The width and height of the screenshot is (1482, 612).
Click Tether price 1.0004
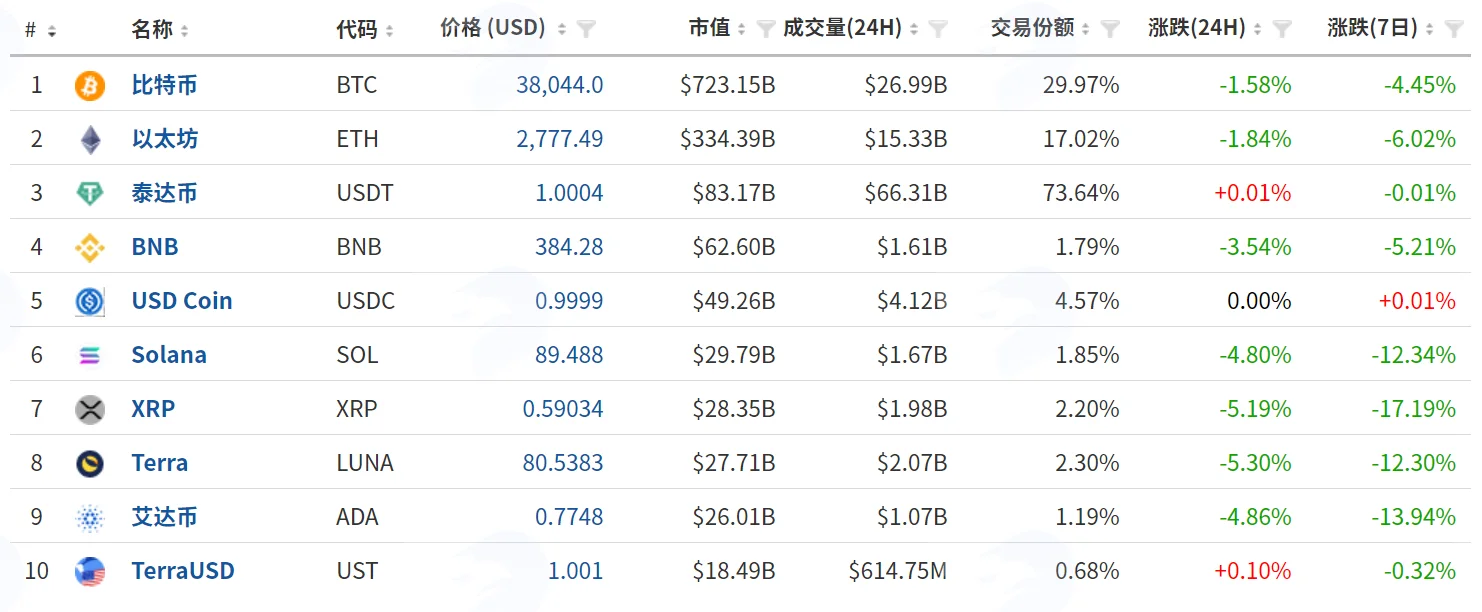tap(570, 193)
